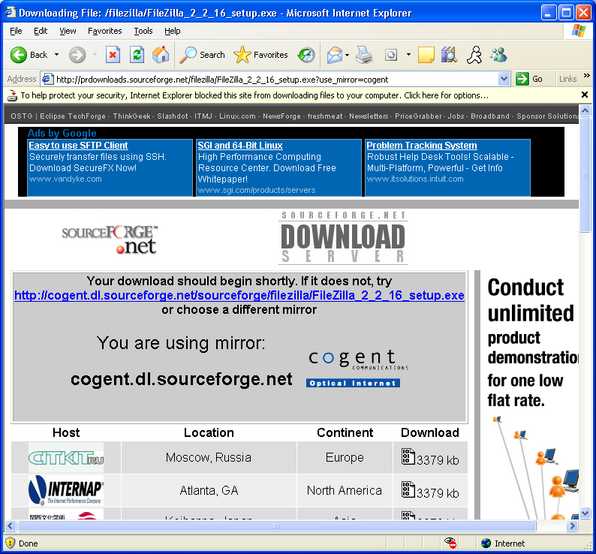
Task: Open the Help menu
Action: click(172, 31)
